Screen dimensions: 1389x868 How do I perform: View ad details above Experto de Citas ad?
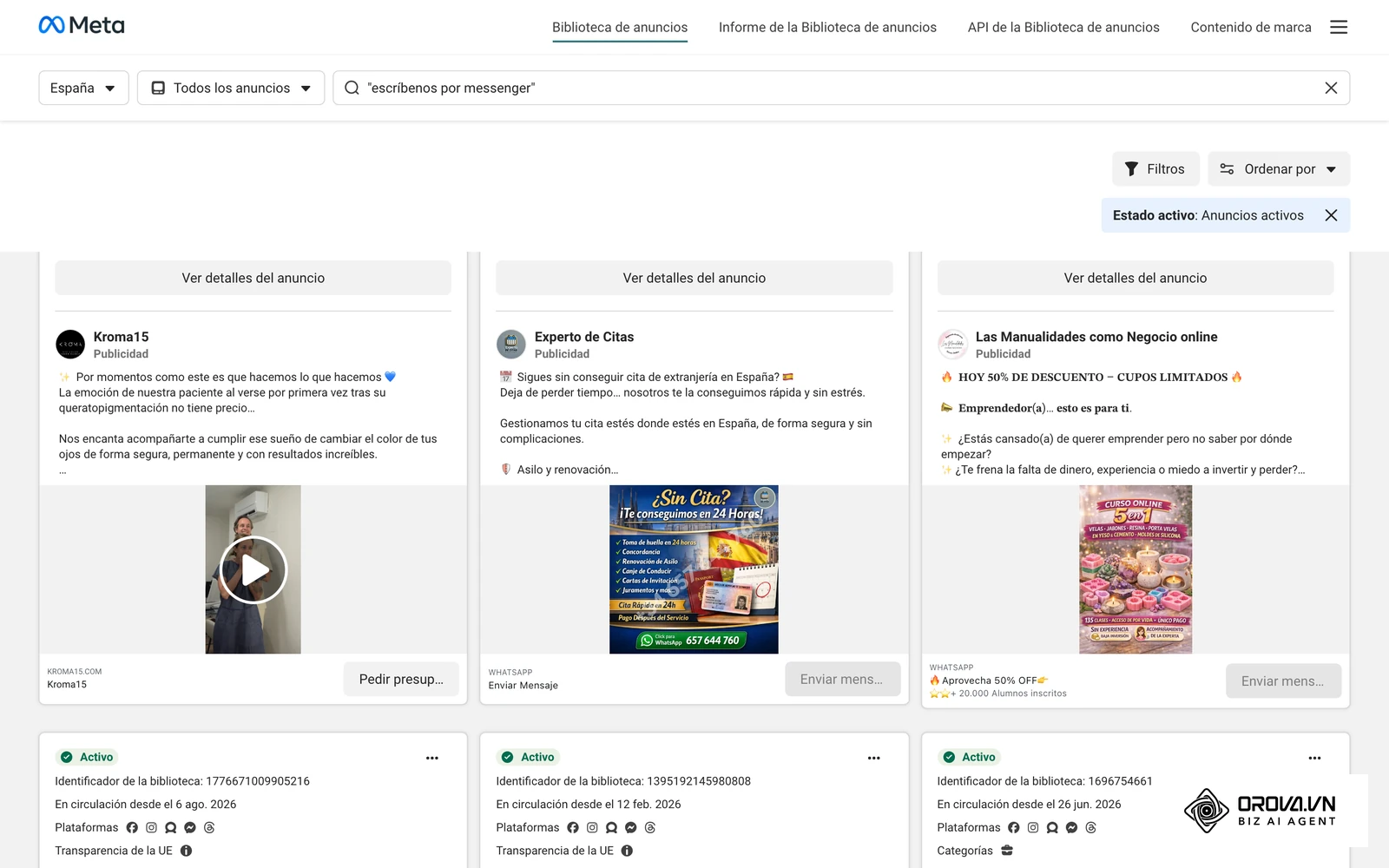click(694, 278)
